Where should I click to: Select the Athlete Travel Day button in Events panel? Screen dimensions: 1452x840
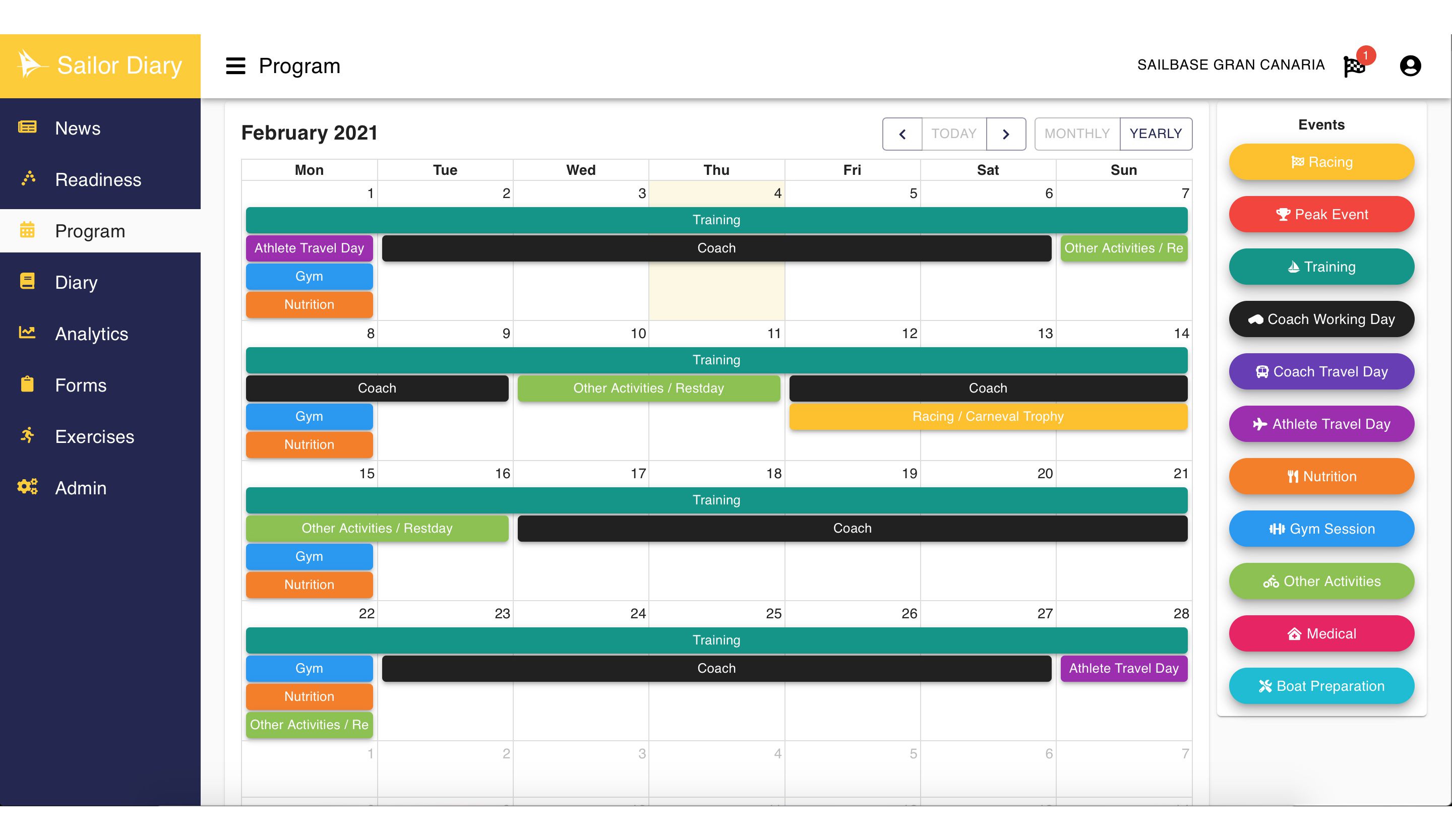coord(1321,424)
